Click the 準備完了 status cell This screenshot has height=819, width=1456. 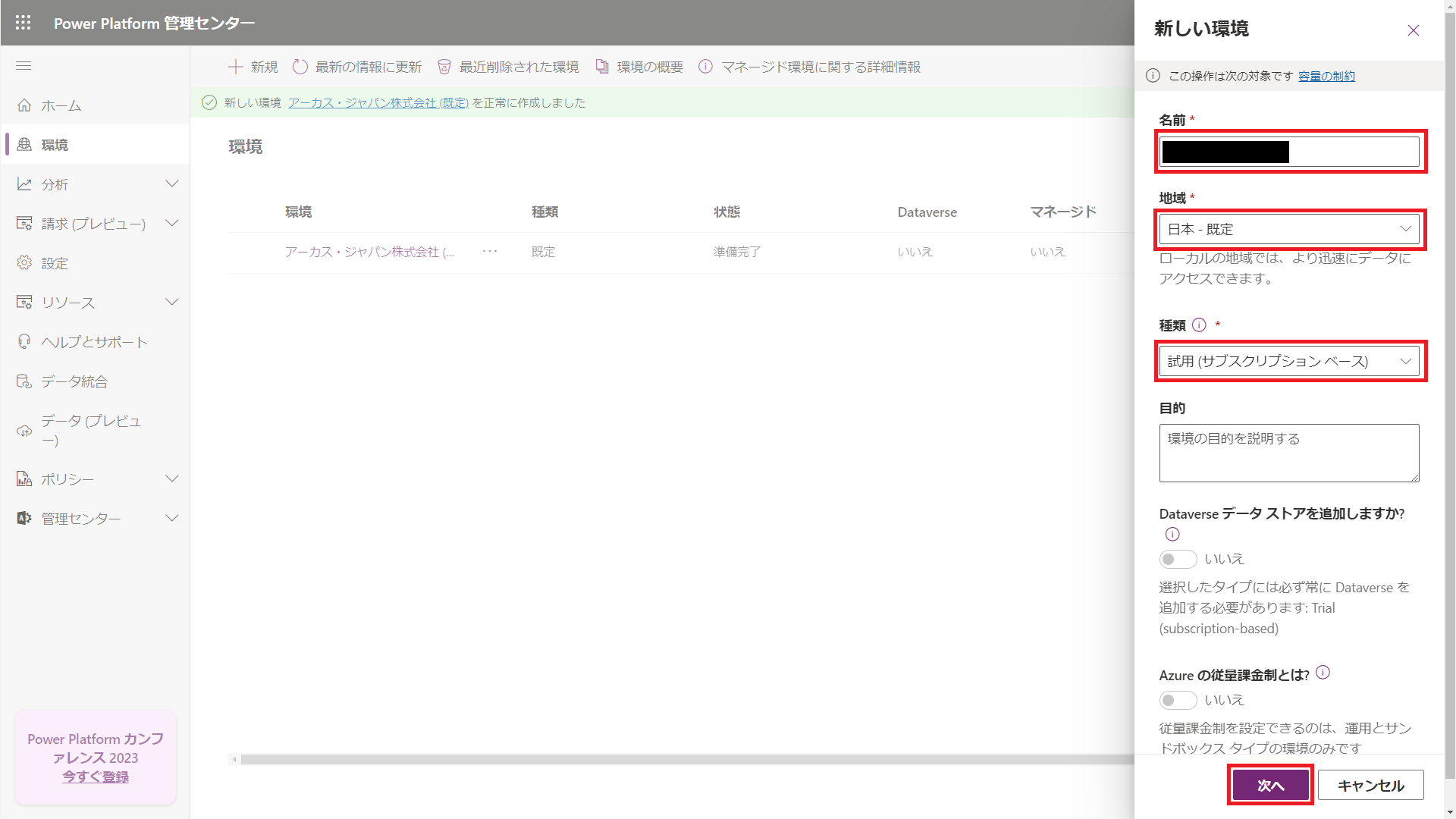737,252
